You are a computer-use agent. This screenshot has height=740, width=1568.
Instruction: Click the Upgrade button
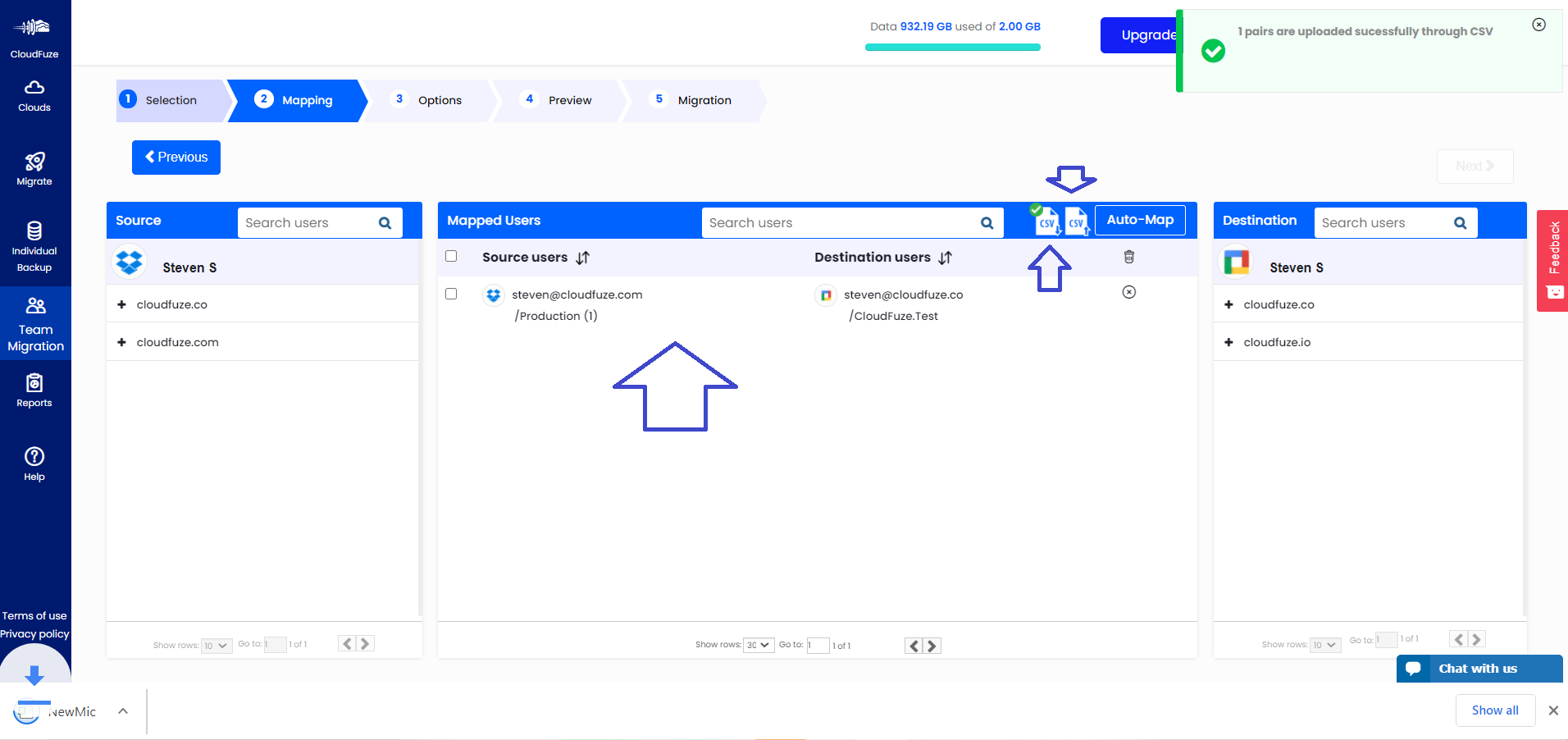1140,35
